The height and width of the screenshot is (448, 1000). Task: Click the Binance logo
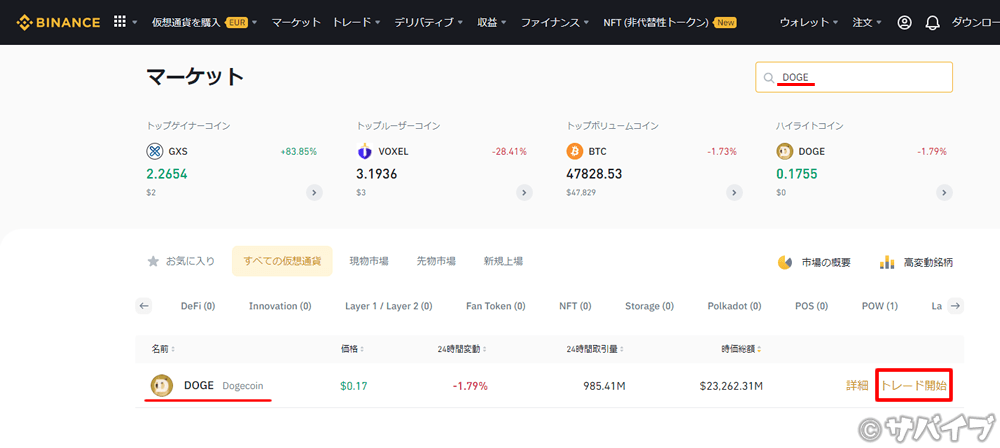tap(58, 22)
